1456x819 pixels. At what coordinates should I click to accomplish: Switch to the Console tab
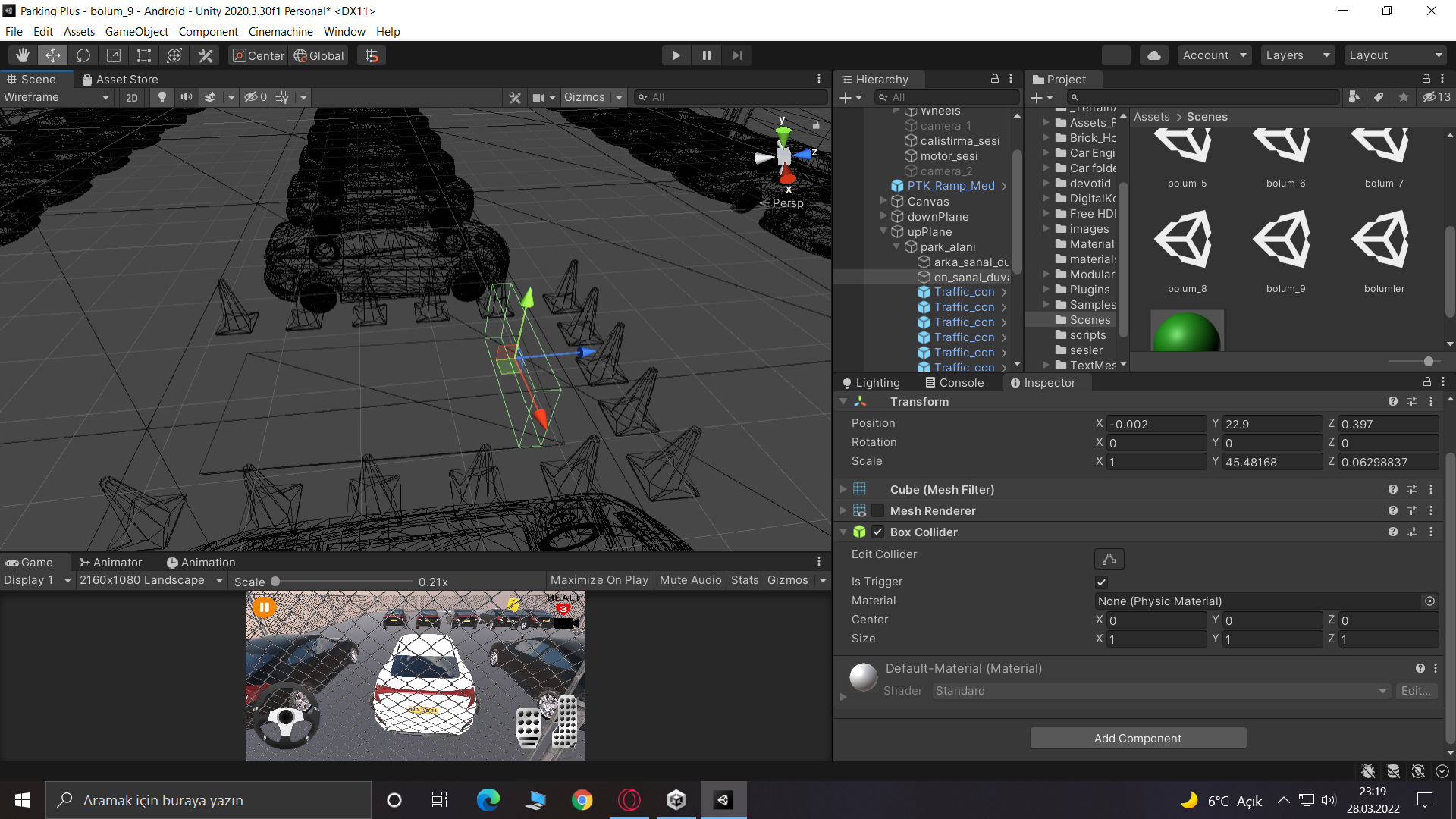coord(954,383)
